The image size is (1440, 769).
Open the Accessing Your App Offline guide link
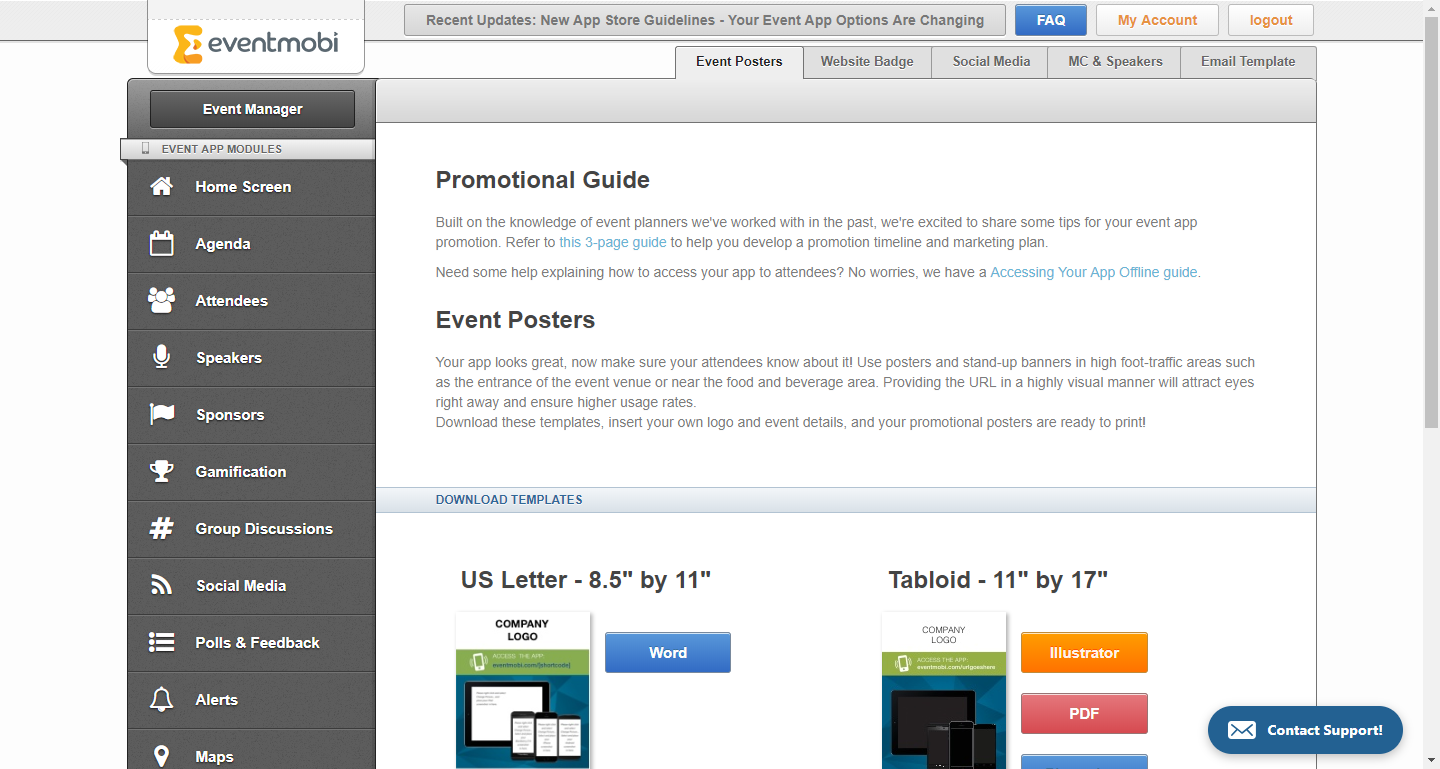point(1094,272)
